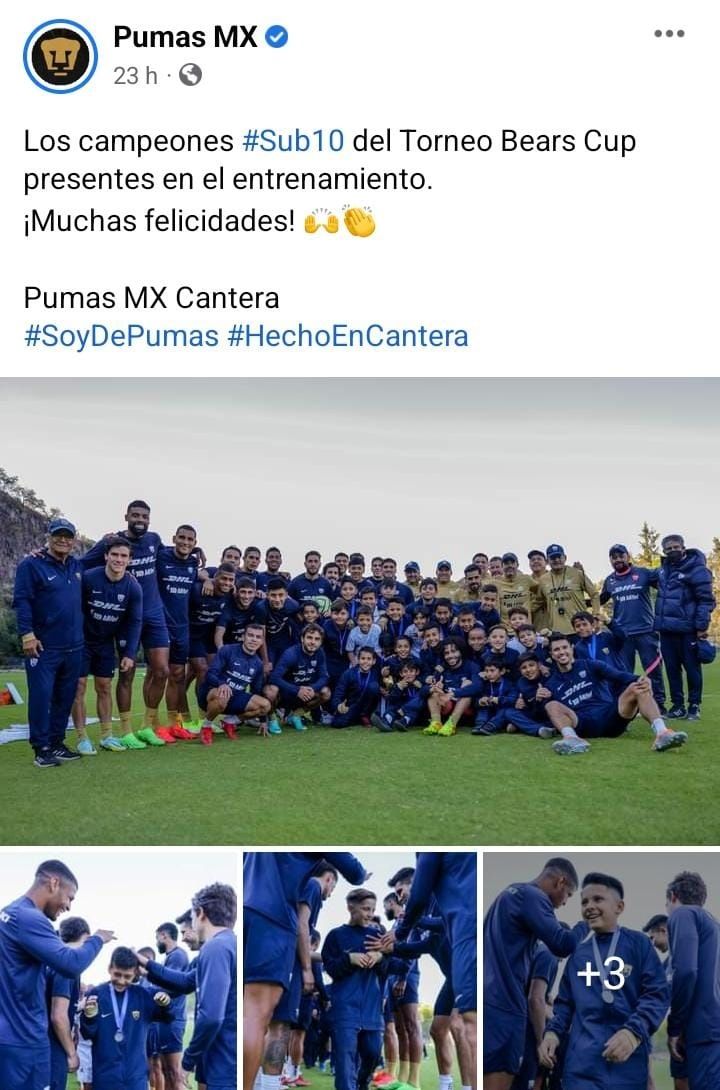Click the ¡Muchas felicidades! text
Screen dimensions: 720x1090
(160, 221)
